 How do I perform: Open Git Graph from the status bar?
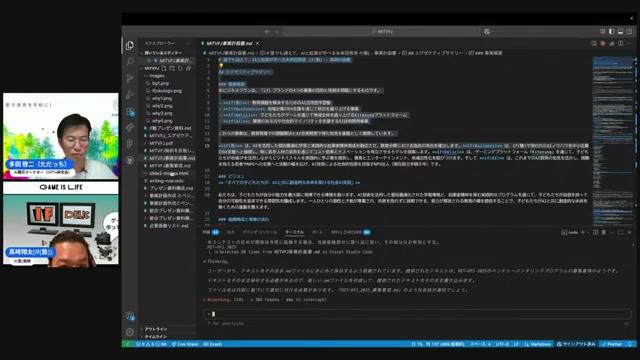click(x=212, y=344)
